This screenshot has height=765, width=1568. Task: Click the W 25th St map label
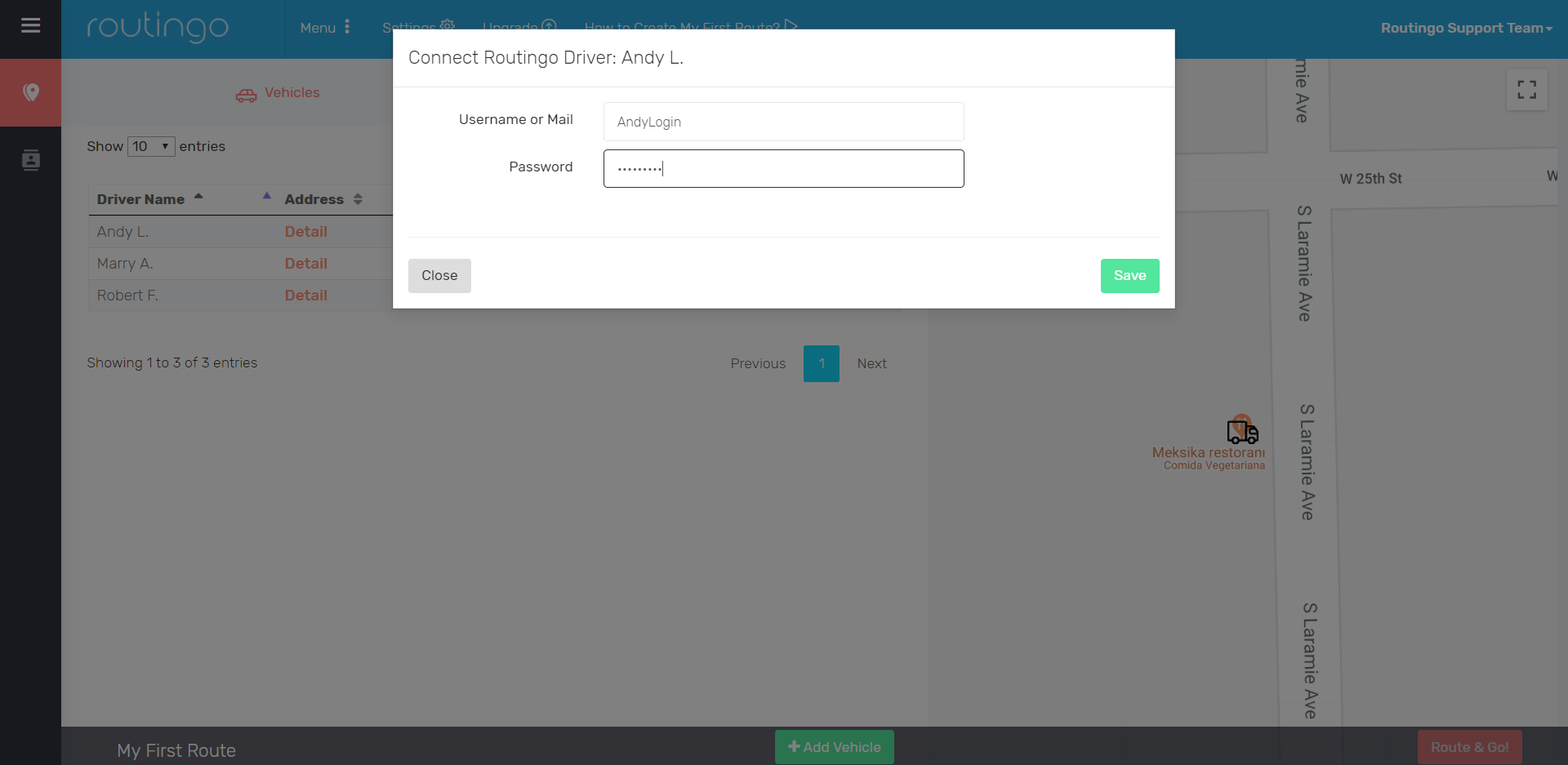coord(1370,179)
